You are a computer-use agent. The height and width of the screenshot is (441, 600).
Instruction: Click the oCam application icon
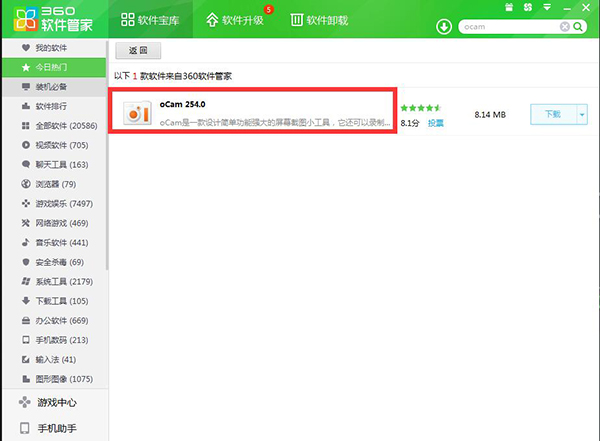click(136, 114)
